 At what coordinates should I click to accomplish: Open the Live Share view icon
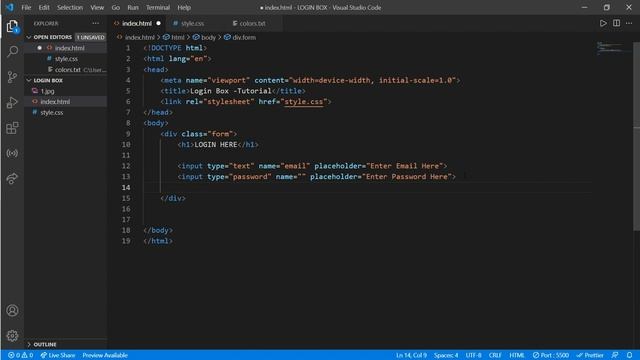[12, 178]
